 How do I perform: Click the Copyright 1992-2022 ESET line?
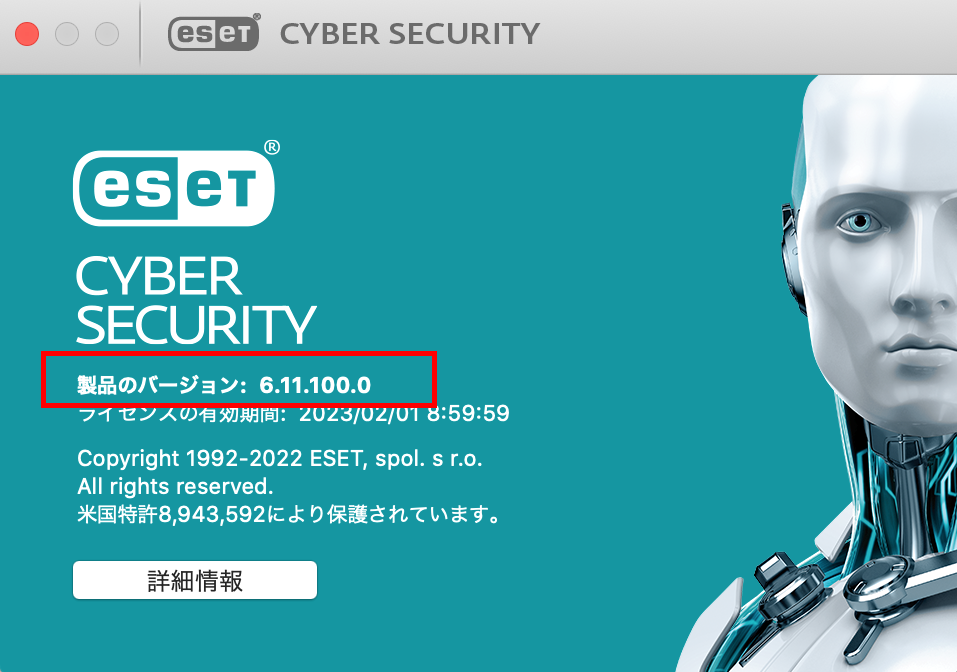pyautogui.click(x=280, y=458)
